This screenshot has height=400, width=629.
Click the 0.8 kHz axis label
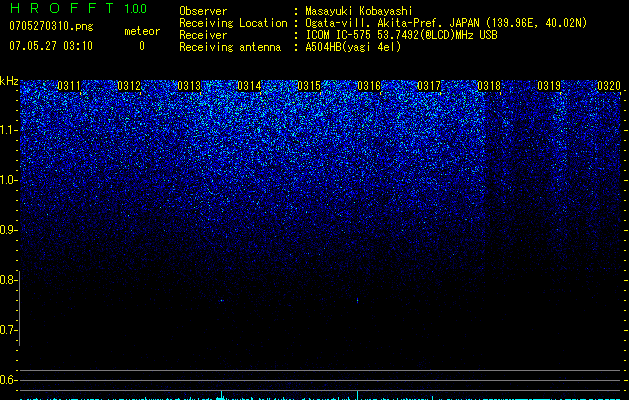(8, 280)
